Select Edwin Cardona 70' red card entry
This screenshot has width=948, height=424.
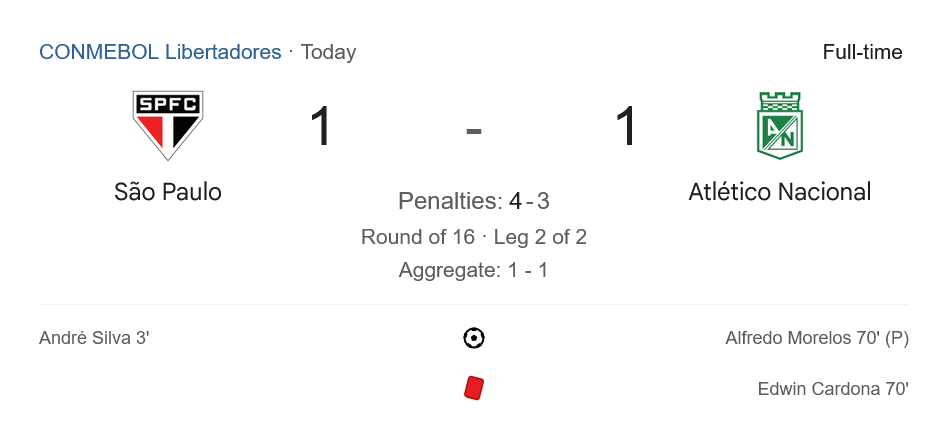click(832, 389)
